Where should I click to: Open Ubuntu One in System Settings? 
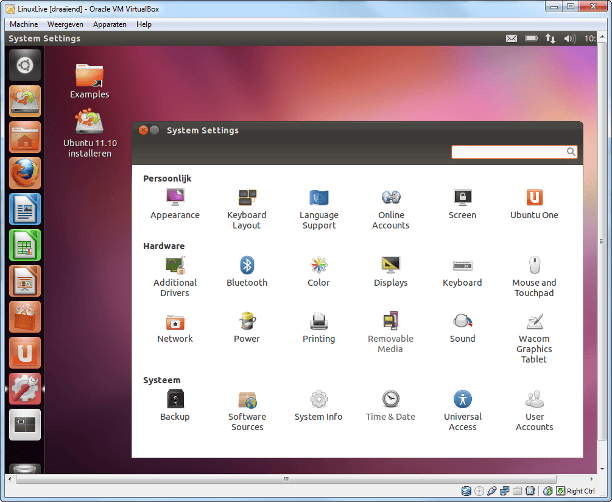pos(534,204)
